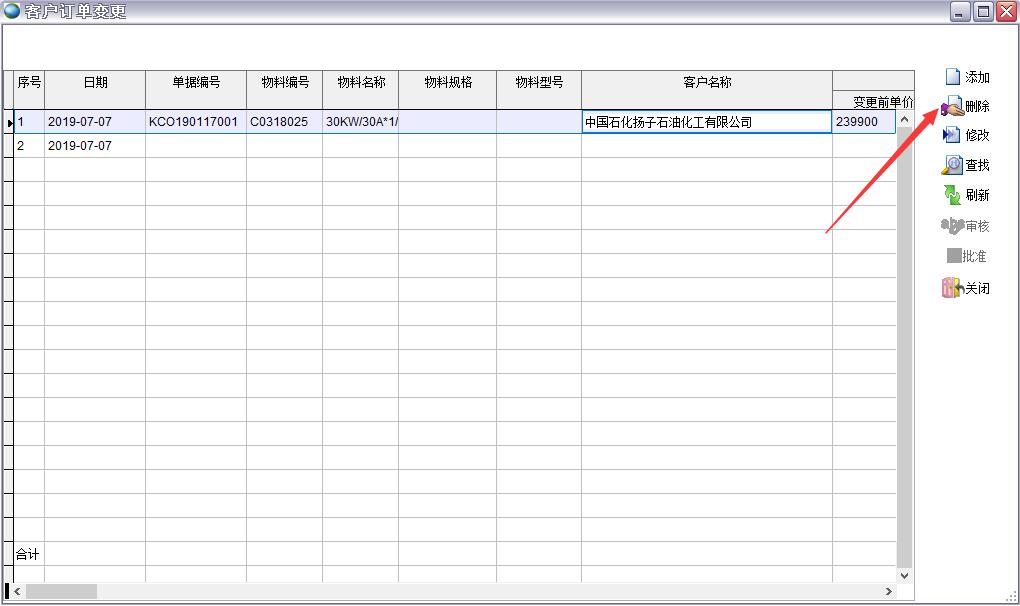Click the 物料编号 column header

tap(285, 83)
